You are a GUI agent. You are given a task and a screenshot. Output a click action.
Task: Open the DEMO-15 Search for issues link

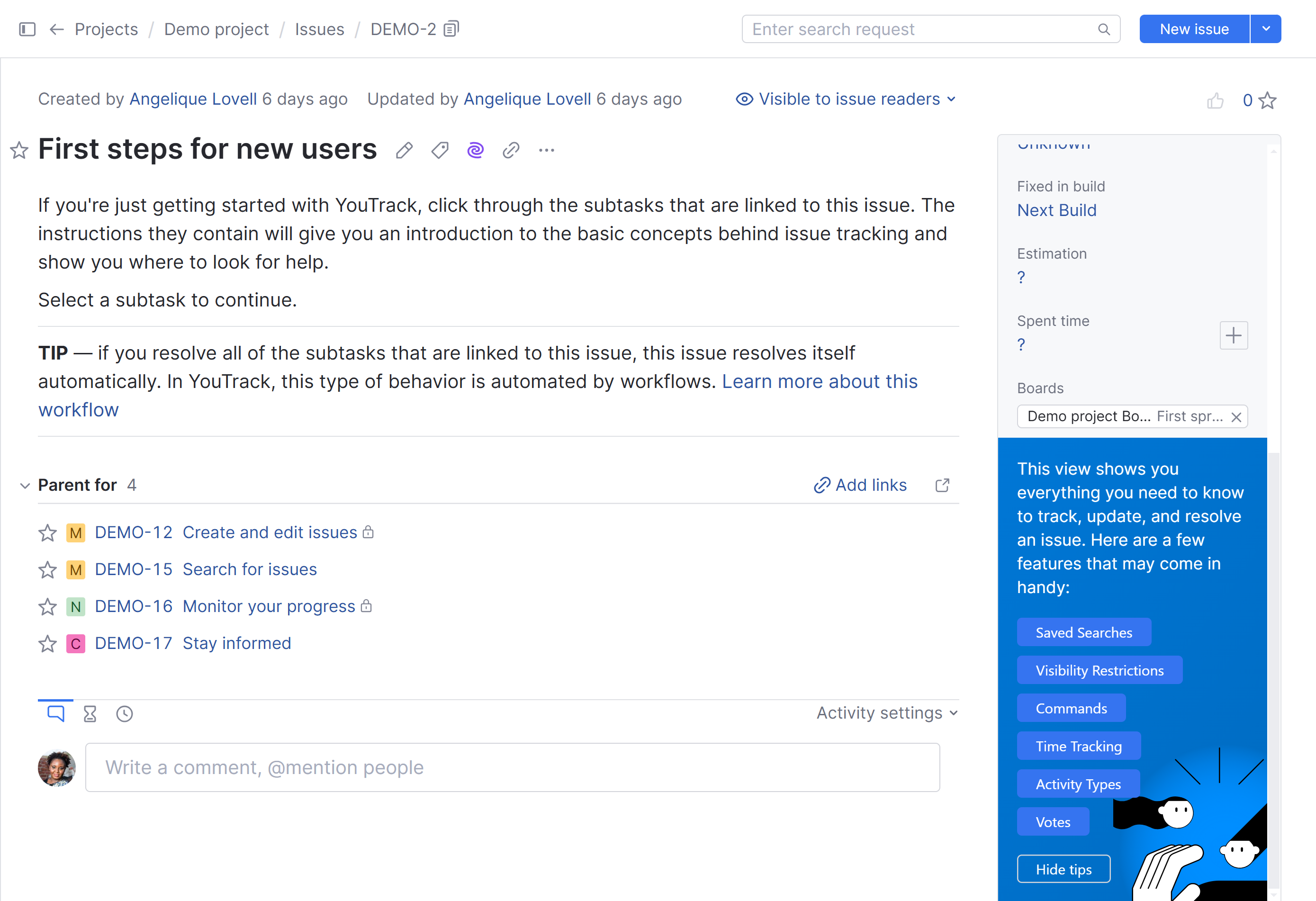click(x=249, y=570)
